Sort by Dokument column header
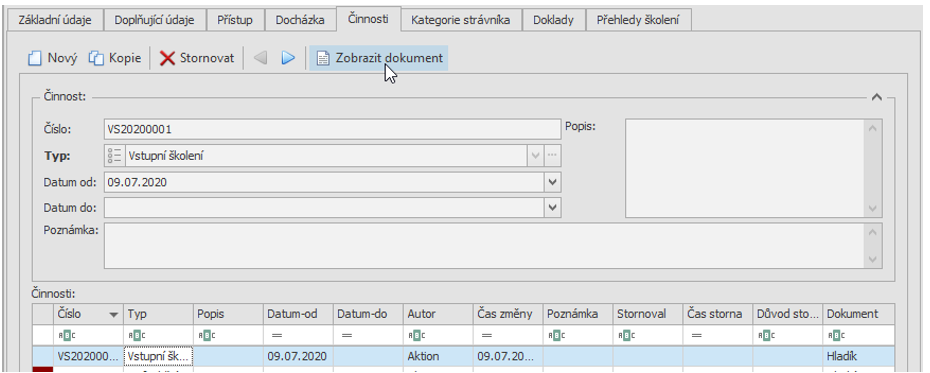The width and height of the screenshot is (930, 373). (x=858, y=314)
